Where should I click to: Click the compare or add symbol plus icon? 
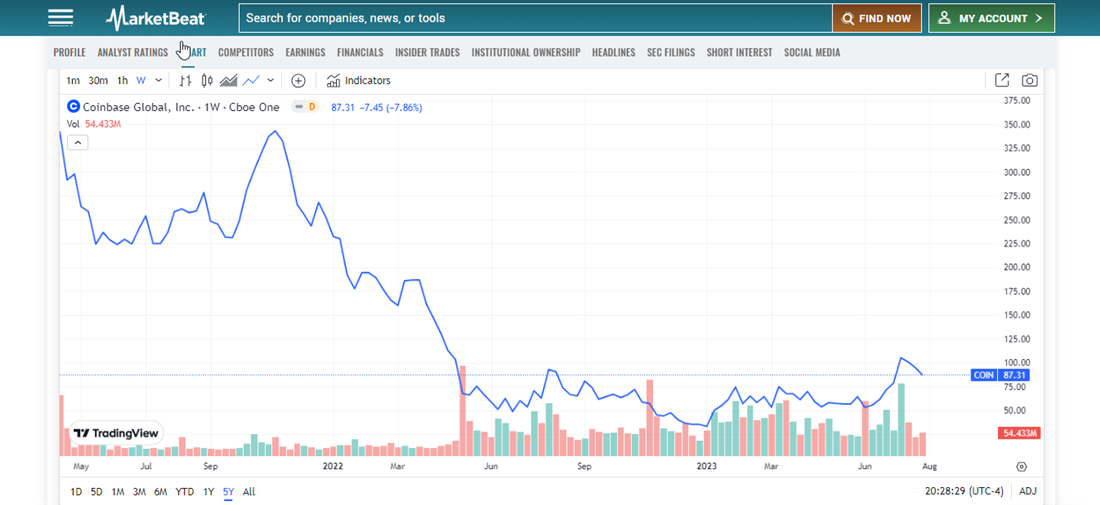click(x=298, y=80)
